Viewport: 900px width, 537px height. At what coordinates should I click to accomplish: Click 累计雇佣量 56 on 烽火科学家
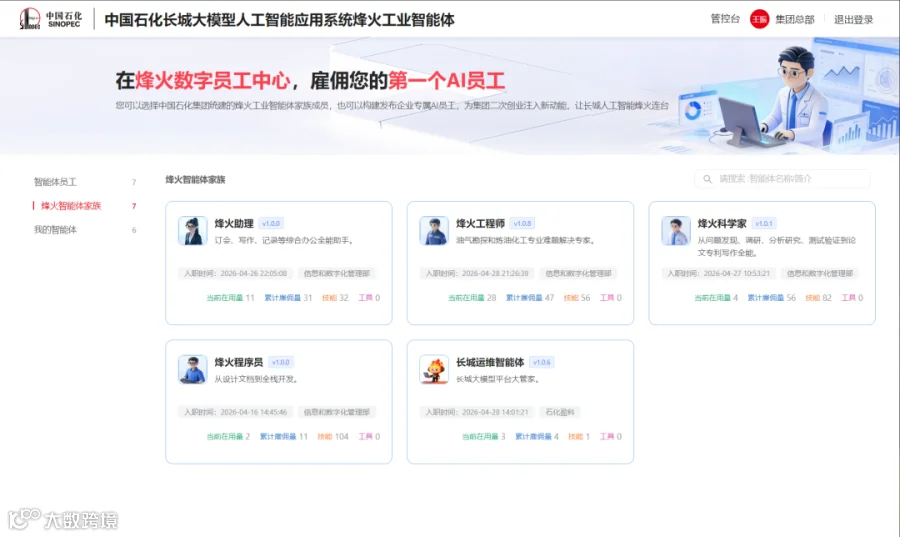tap(771, 298)
